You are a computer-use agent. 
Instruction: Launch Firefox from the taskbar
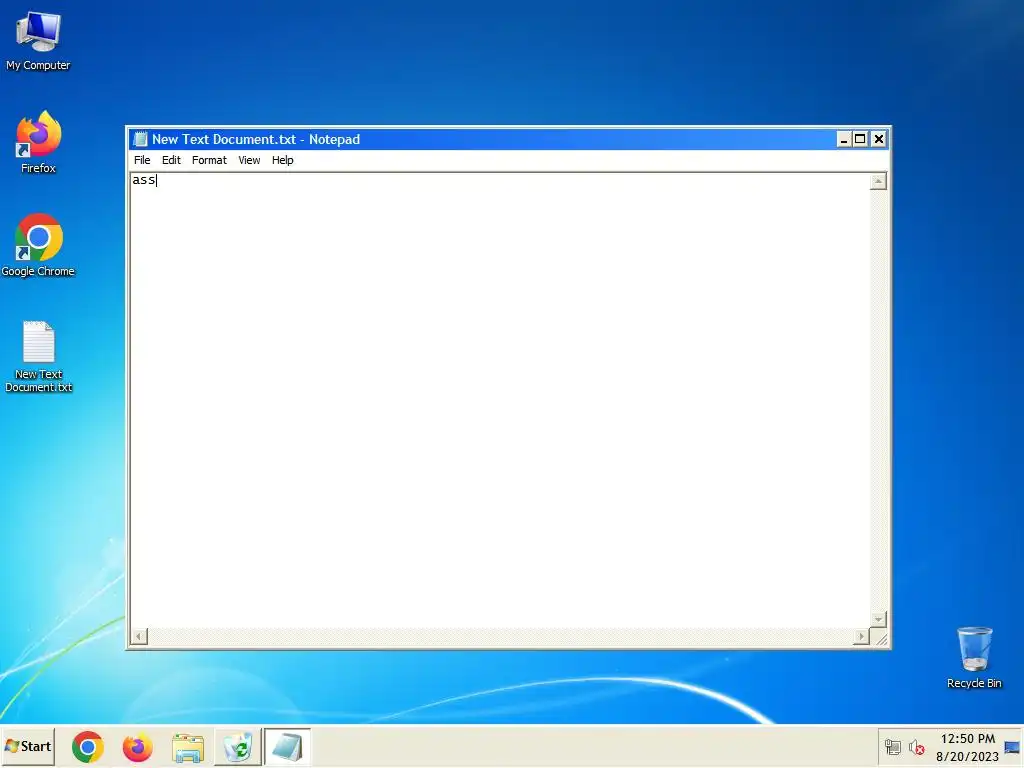click(137, 747)
